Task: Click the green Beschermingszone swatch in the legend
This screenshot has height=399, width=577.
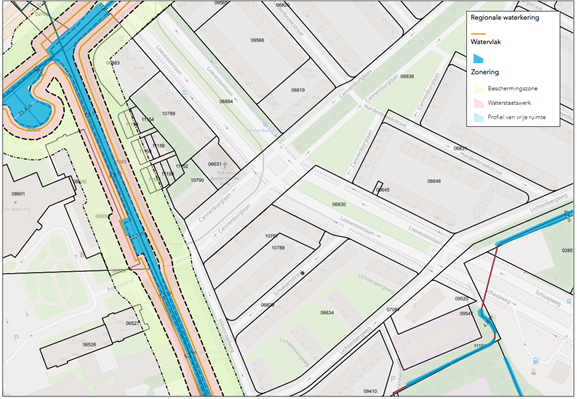Action: [478, 89]
